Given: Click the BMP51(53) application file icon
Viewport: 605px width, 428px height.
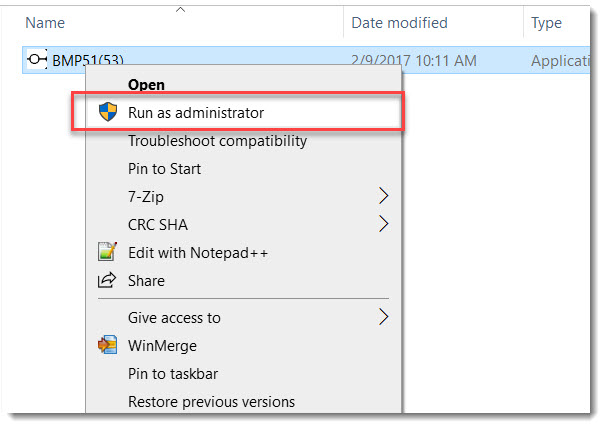Looking at the screenshot, I should coord(37,59).
